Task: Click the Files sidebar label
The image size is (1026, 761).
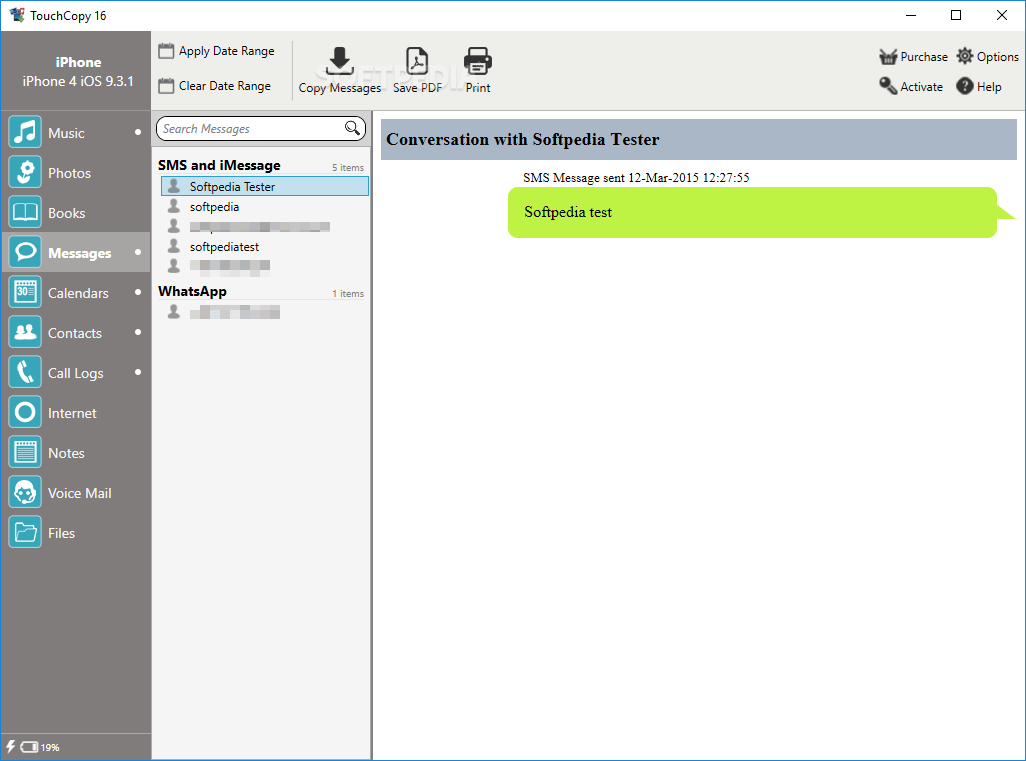Action: click(x=62, y=533)
